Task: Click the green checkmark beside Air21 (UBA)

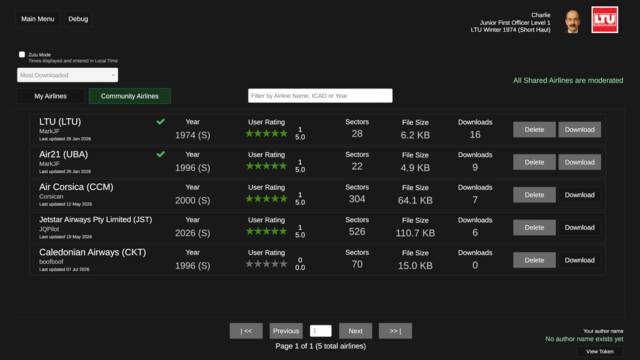Action: 160,154
